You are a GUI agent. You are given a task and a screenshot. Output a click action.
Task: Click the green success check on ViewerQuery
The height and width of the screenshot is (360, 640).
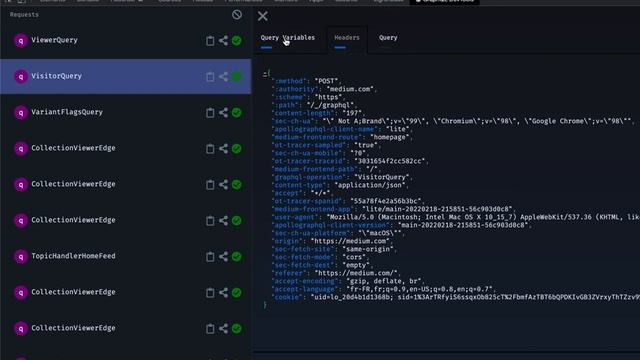pyautogui.click(x=236, y=40)
